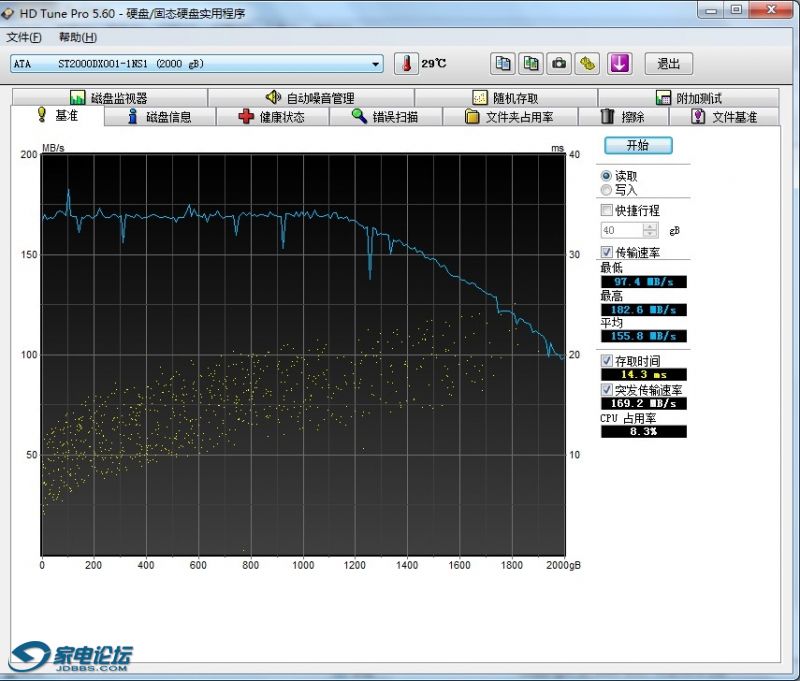
Task: Switch to the 附加测试 extra tests tab
Action: (x=688, y=97)
